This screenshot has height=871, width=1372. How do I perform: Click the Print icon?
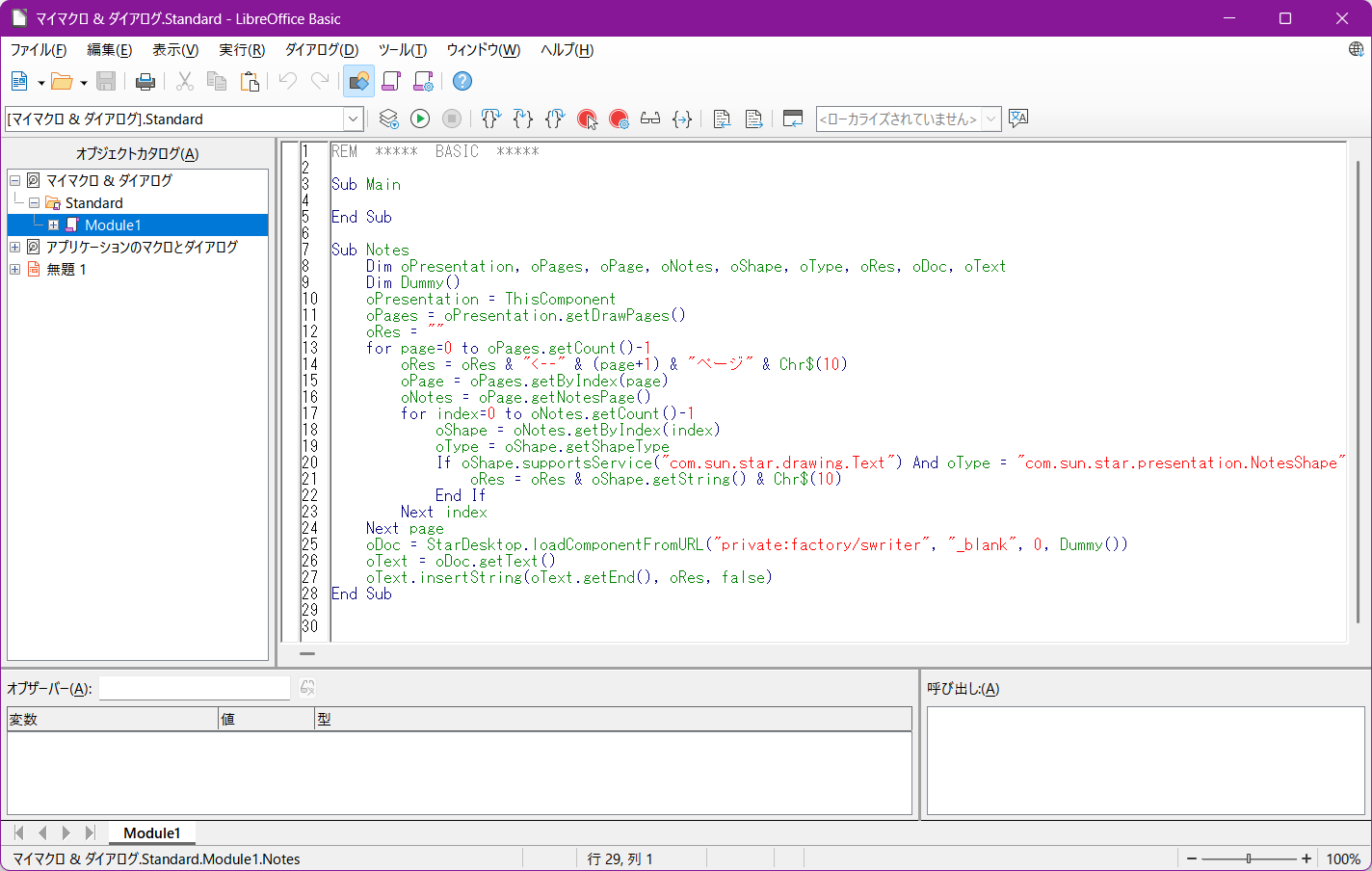145,82
